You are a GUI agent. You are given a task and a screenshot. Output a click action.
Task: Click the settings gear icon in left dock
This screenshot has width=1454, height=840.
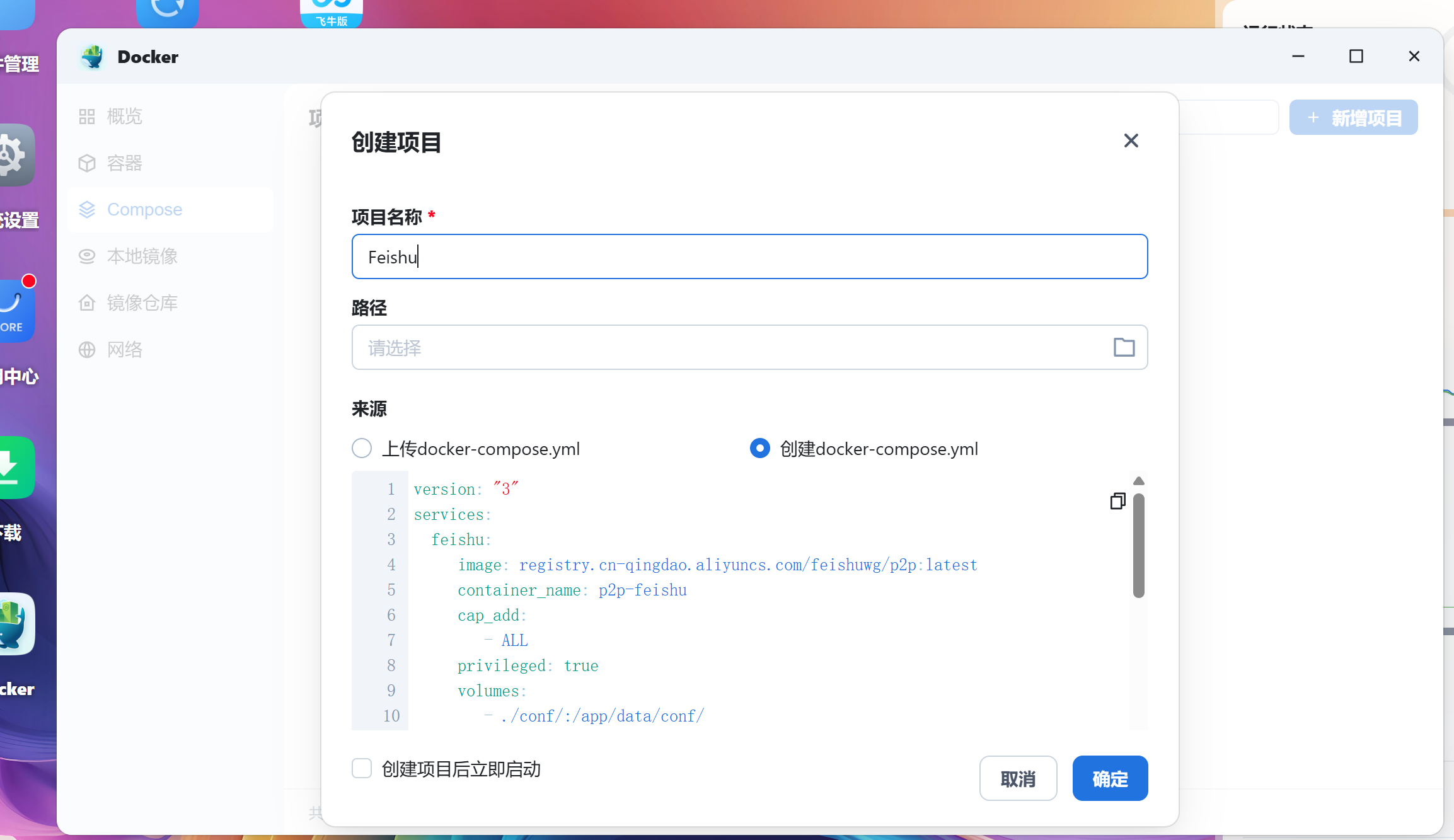coord(14,155)
